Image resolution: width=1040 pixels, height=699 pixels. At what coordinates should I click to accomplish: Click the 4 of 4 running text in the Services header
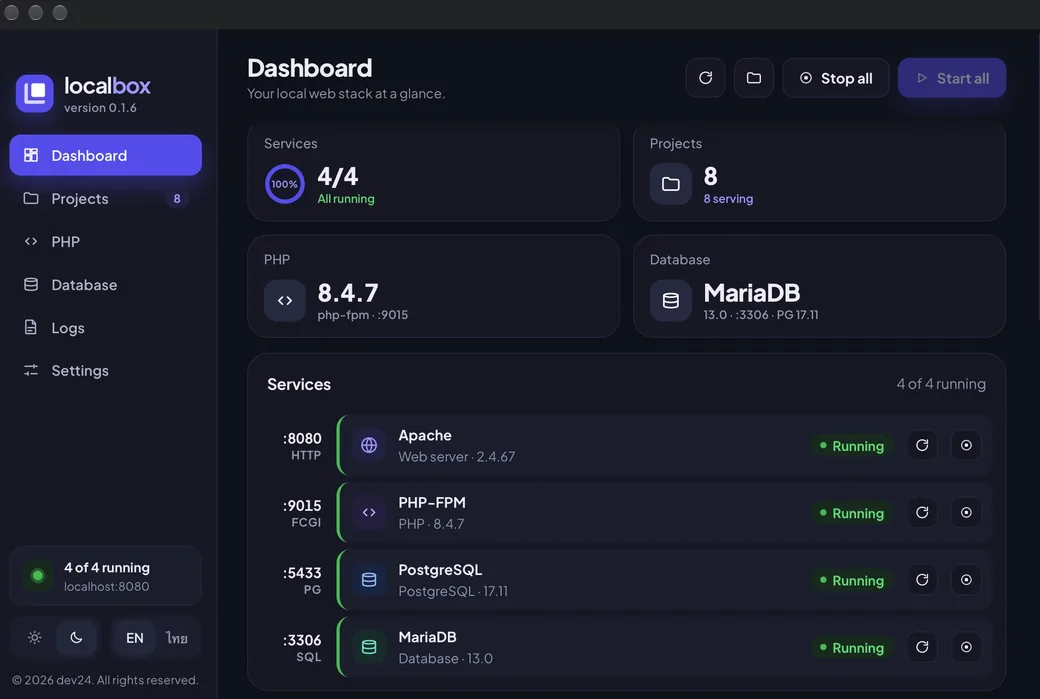tap(941, 384)
